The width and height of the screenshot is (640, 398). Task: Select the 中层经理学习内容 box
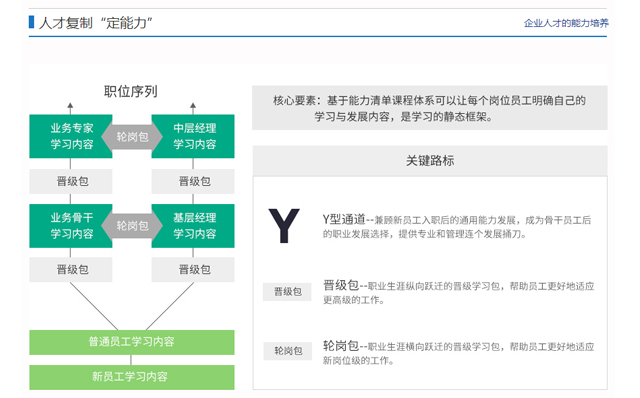pos(193,136)
